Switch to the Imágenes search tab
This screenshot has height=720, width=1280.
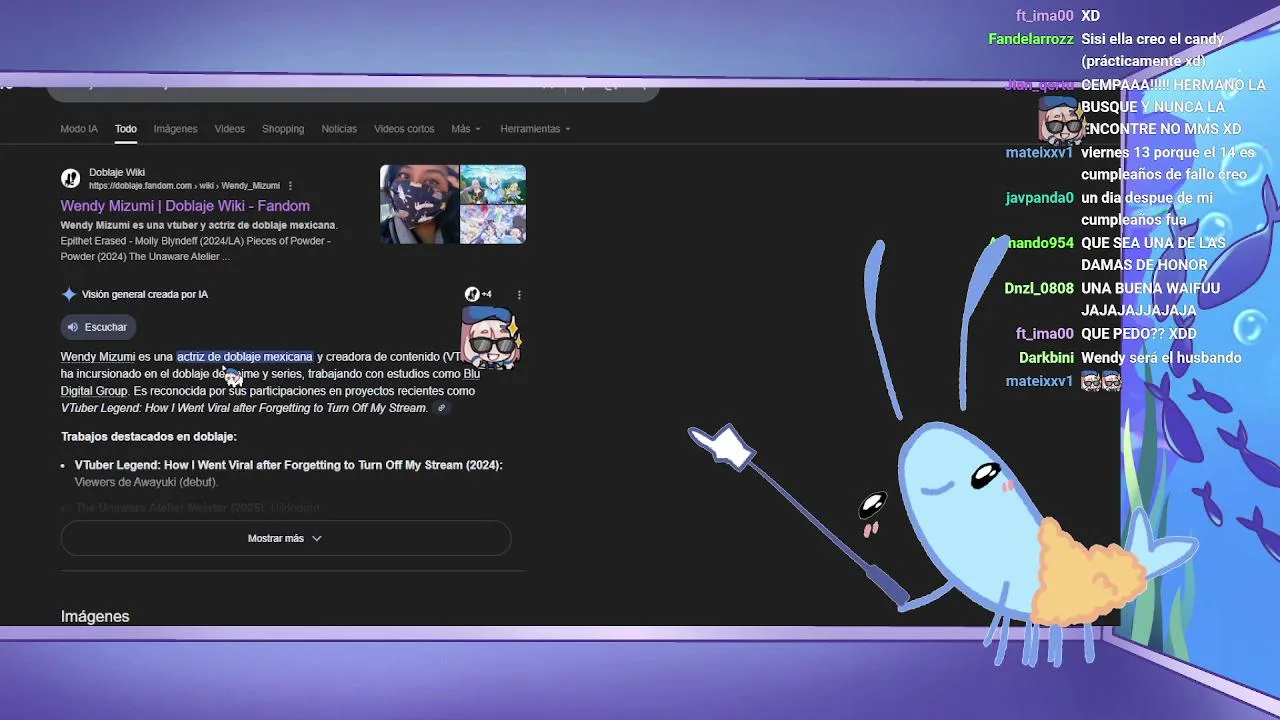coord(175,129)
